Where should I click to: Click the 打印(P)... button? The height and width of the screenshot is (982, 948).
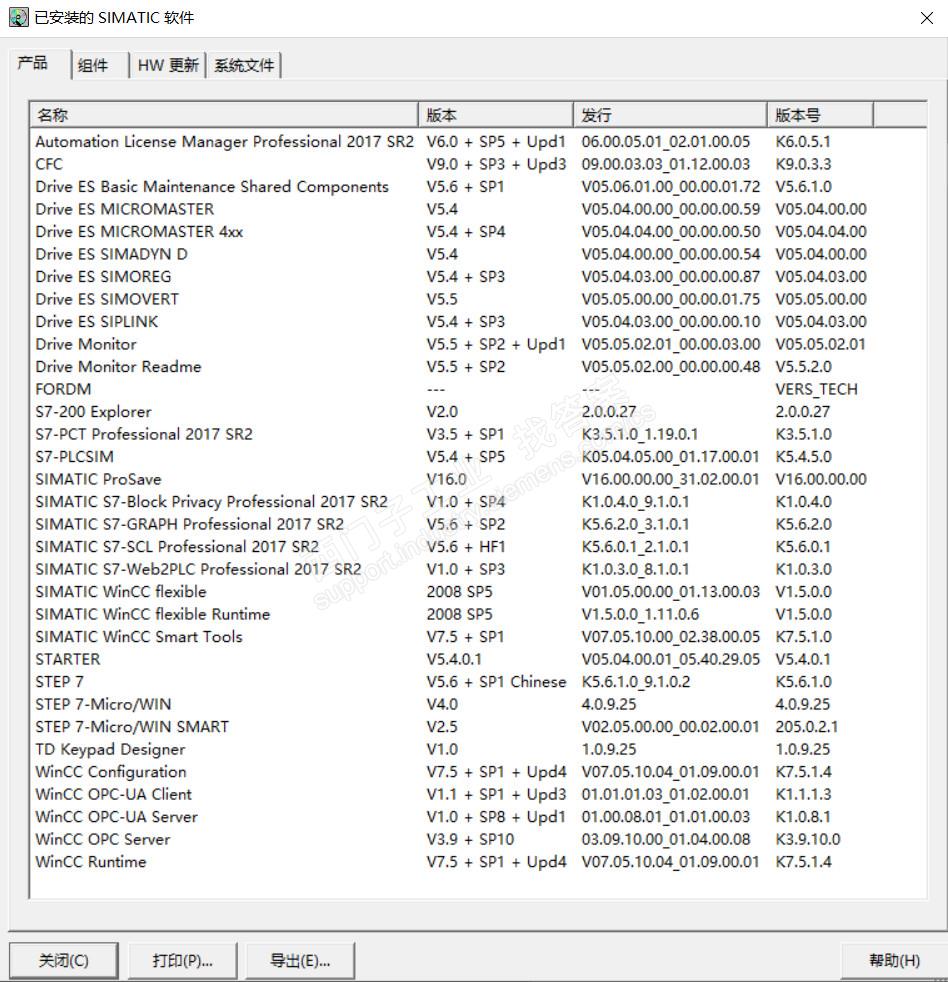[182, 960]
